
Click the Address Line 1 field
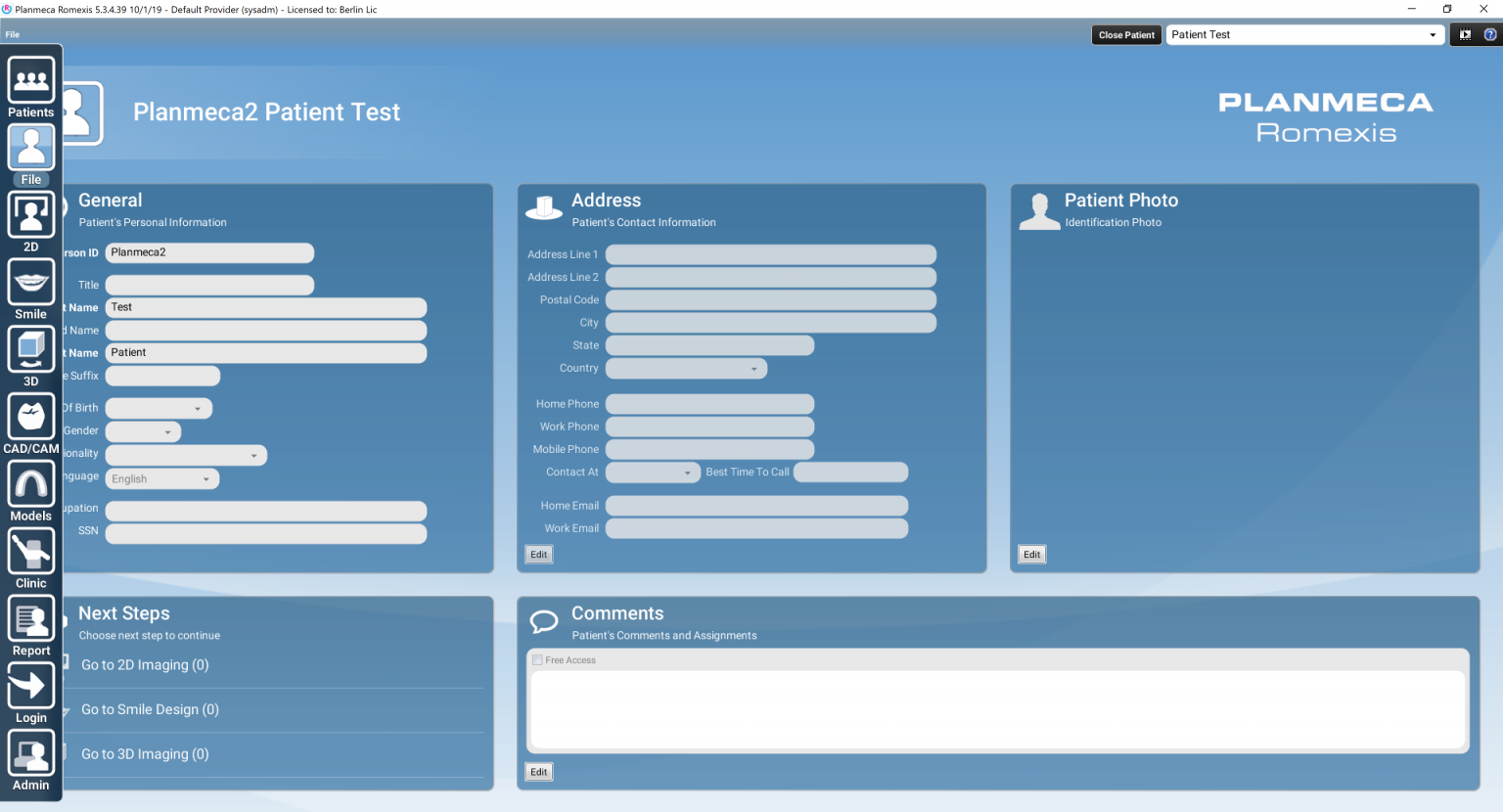[770, 254]
